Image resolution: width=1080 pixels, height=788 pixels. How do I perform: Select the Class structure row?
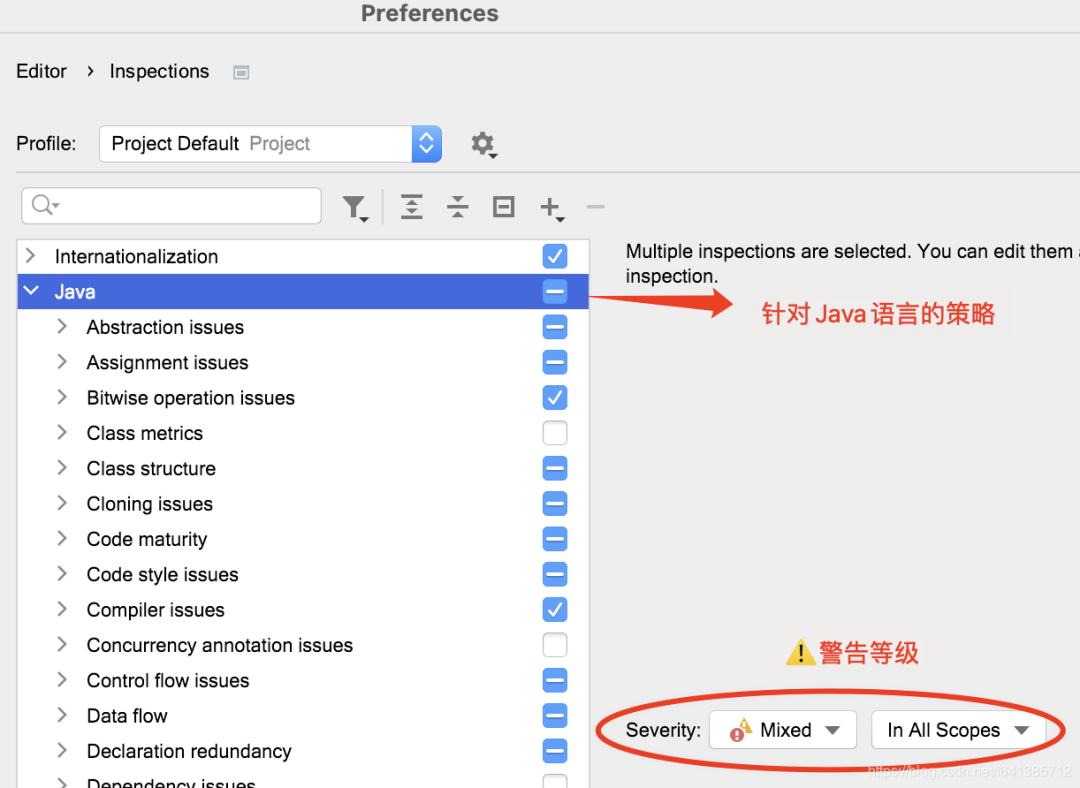303,468
